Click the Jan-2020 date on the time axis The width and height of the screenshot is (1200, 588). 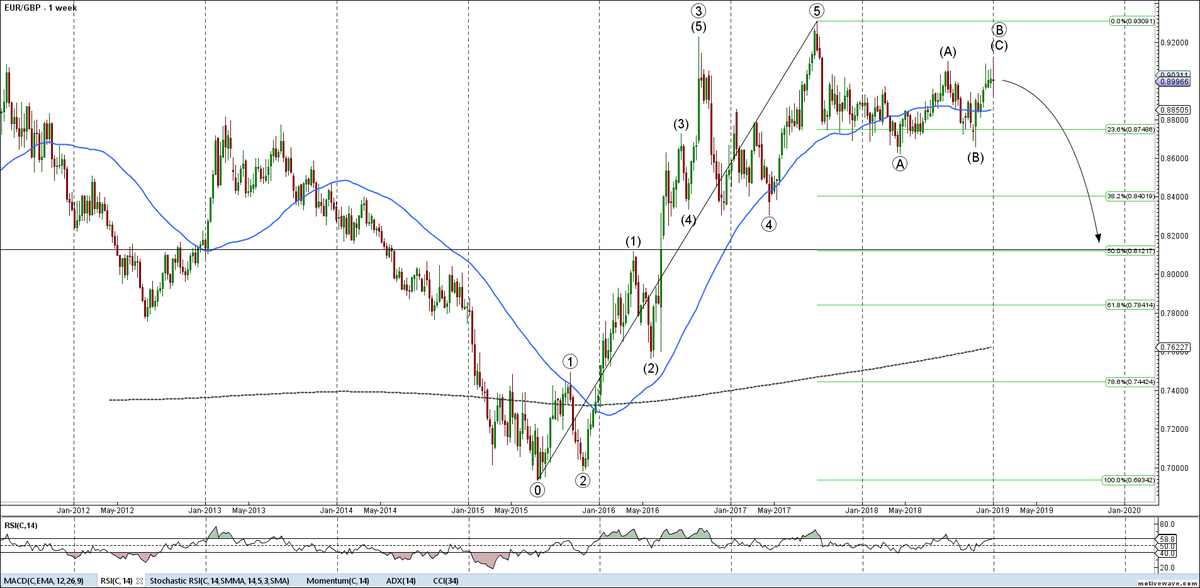[1124, 509]
